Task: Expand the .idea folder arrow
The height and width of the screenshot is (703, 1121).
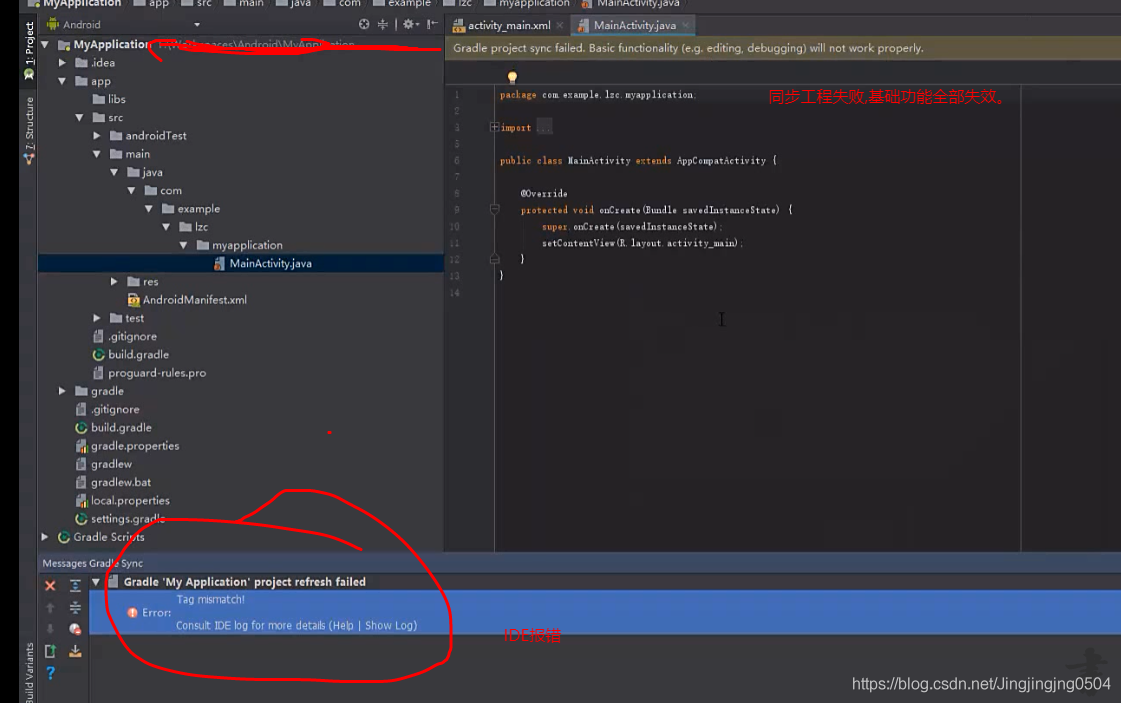Action: [62, 63]
